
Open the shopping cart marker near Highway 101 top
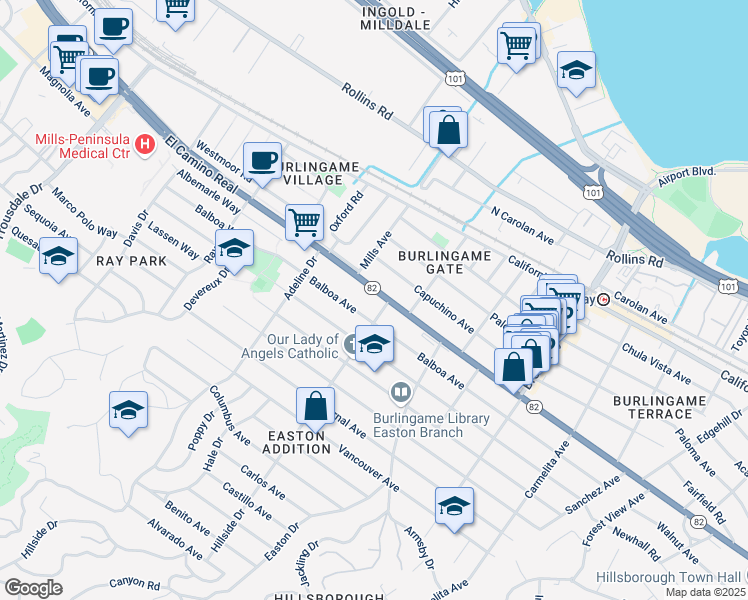(516, 46)
